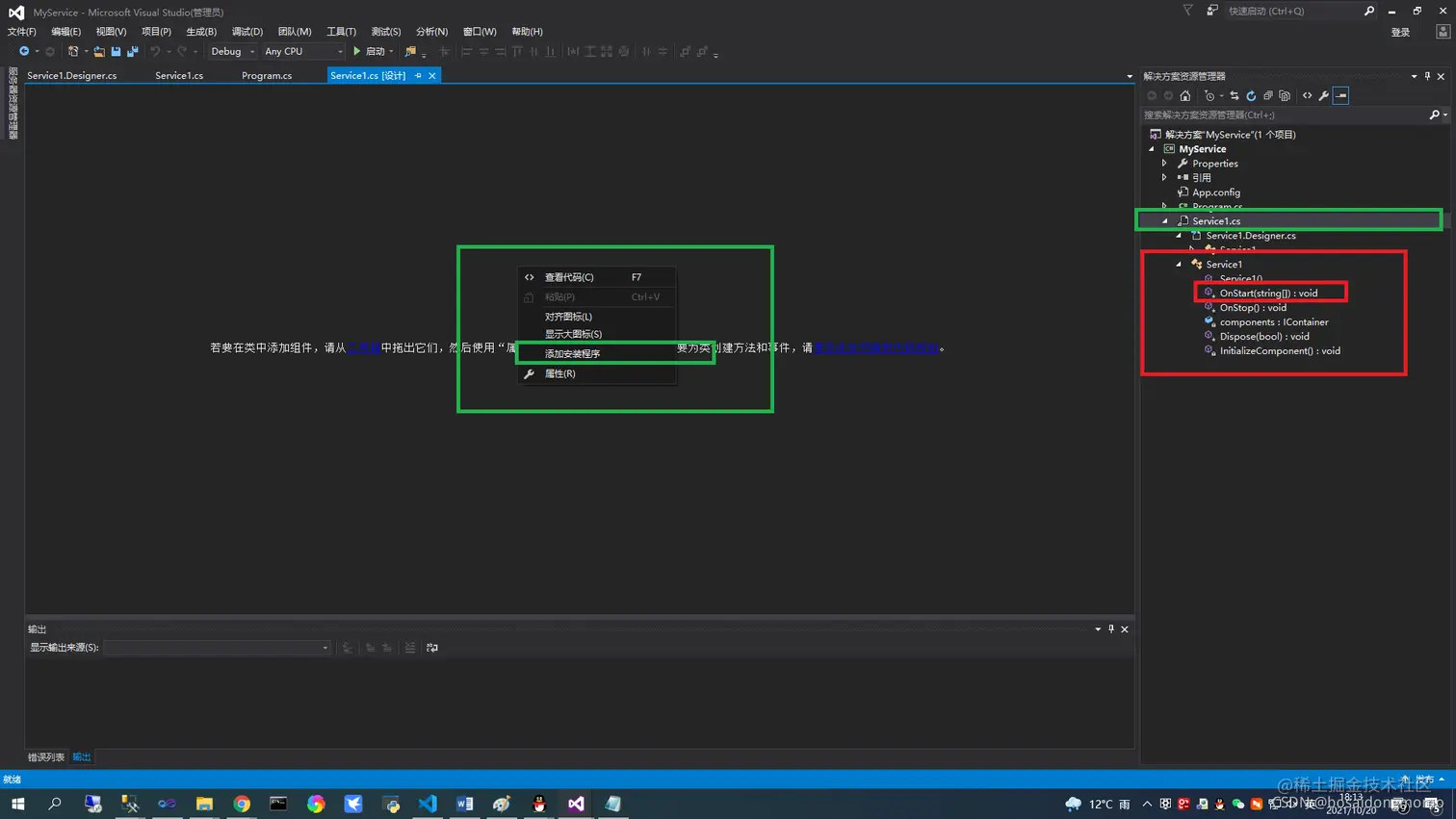Choose 查看代码(C) from the context menu
Viewport: 1456px width, 819px height.
pos(597,277)
